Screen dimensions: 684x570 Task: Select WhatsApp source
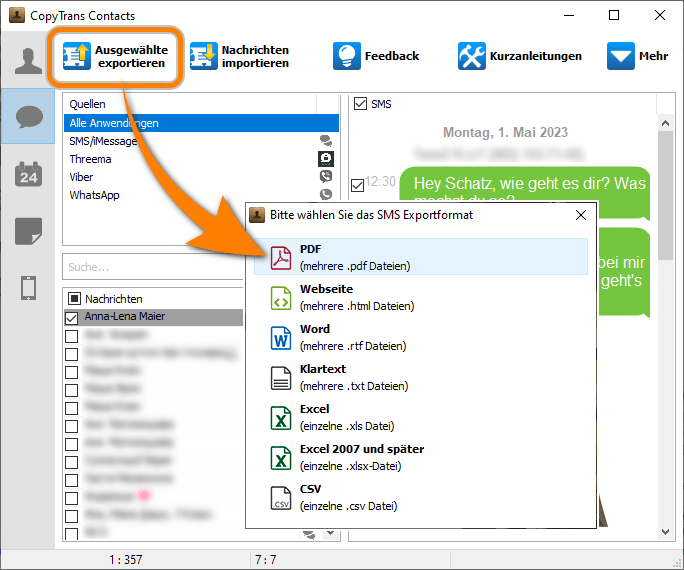click(x=201, y=195)
